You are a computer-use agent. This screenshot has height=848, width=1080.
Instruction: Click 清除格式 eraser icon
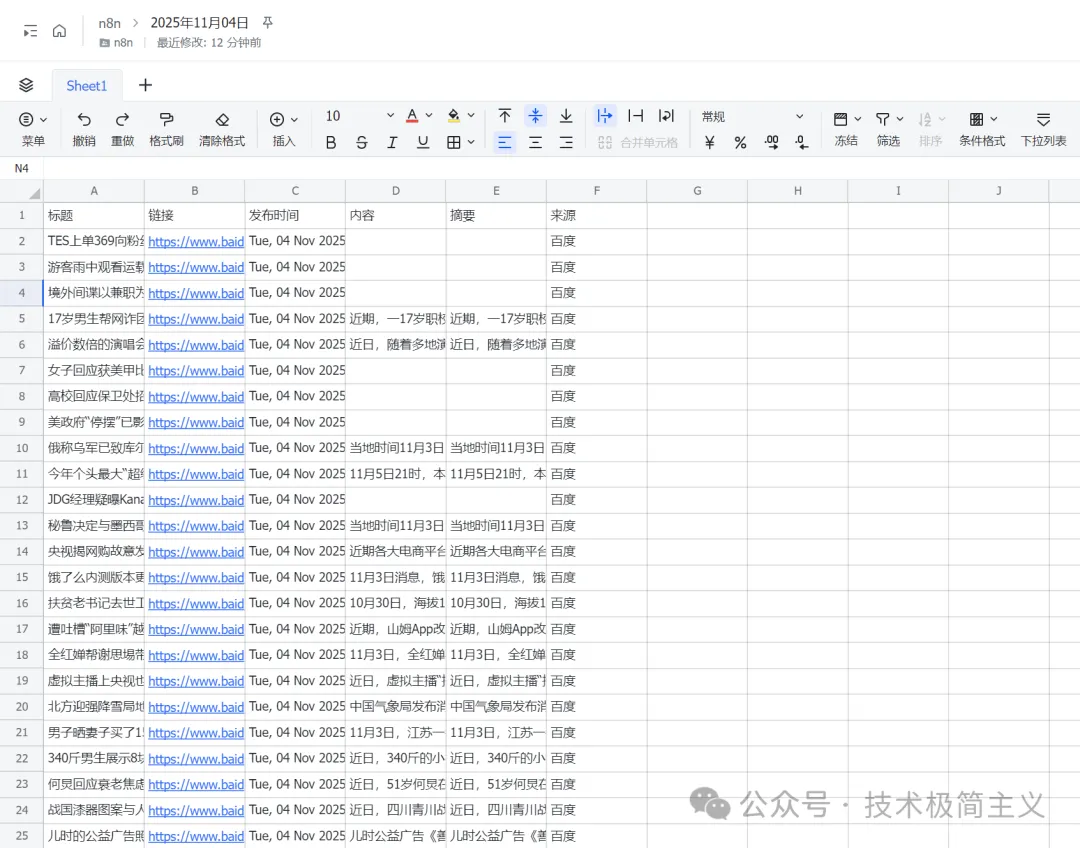(x=222, y=119)
